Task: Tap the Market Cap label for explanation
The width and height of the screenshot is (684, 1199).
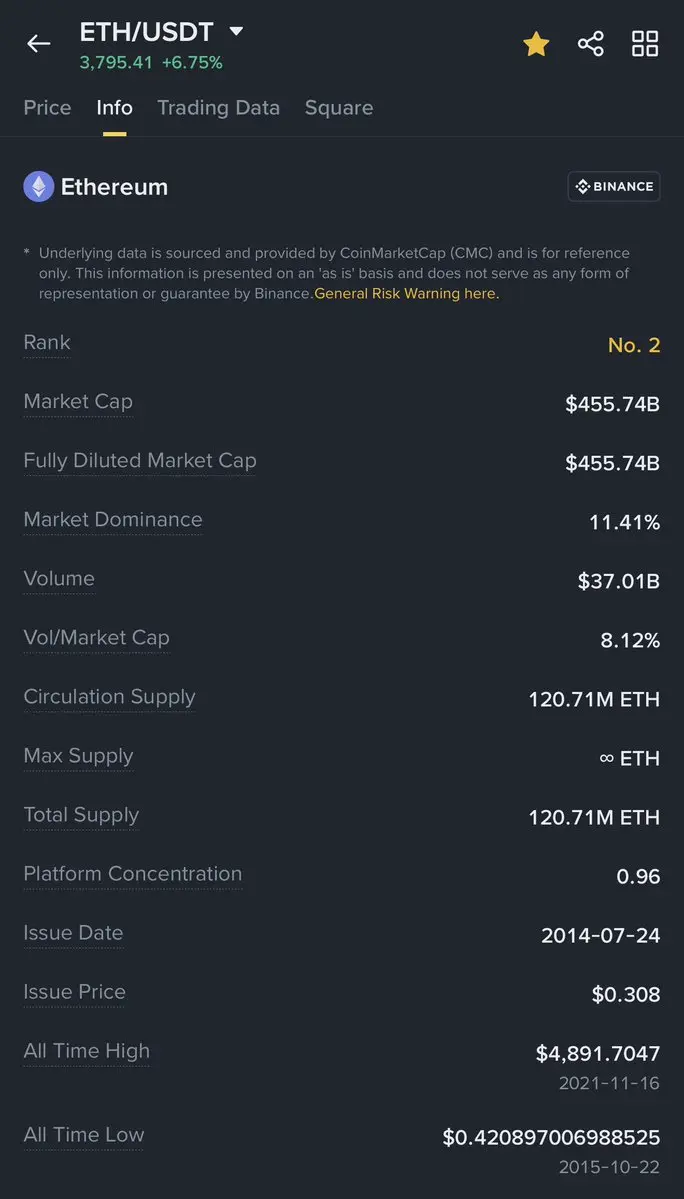Action: pos(78,401)
